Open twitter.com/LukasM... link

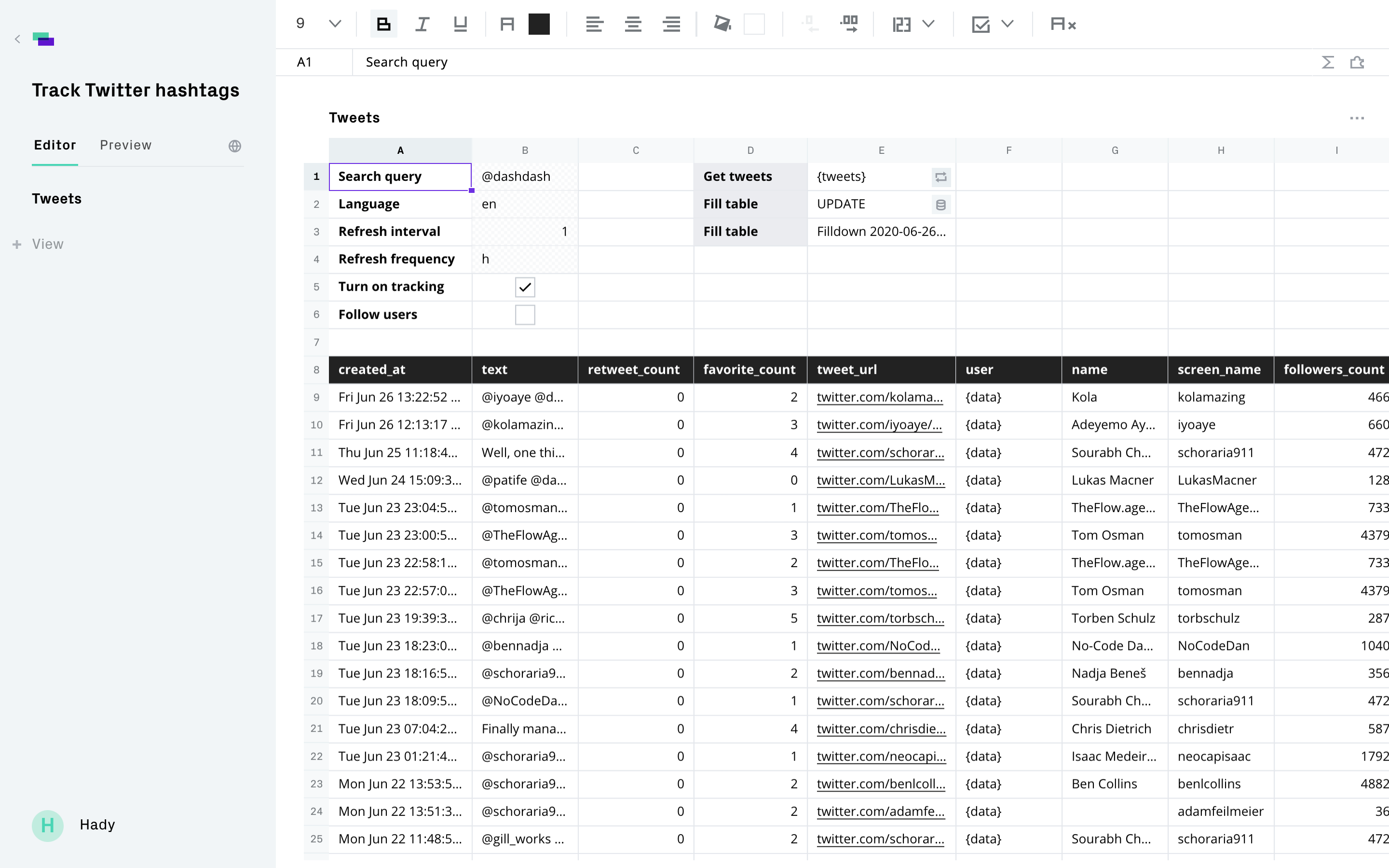click(881, 480)
